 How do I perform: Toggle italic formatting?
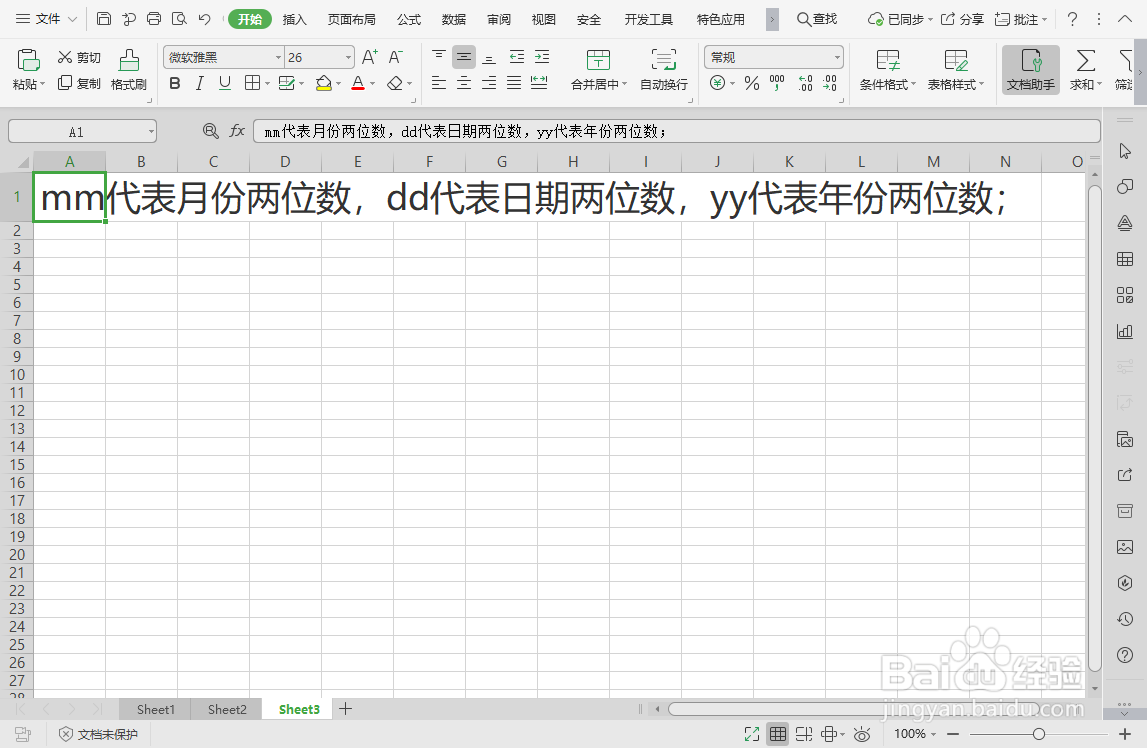coord(199,83)
